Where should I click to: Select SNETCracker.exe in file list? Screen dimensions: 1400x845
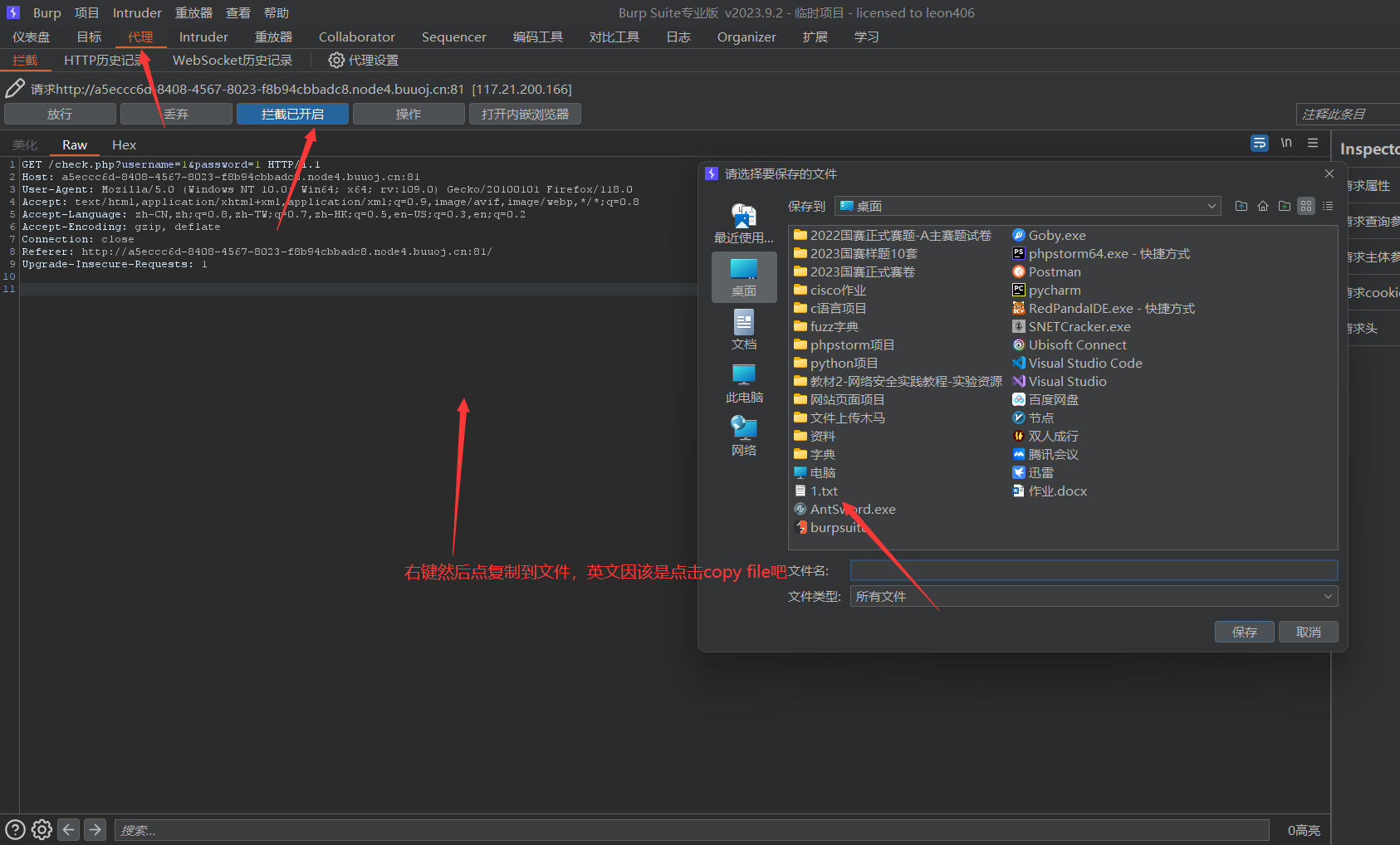[1071, 326]
